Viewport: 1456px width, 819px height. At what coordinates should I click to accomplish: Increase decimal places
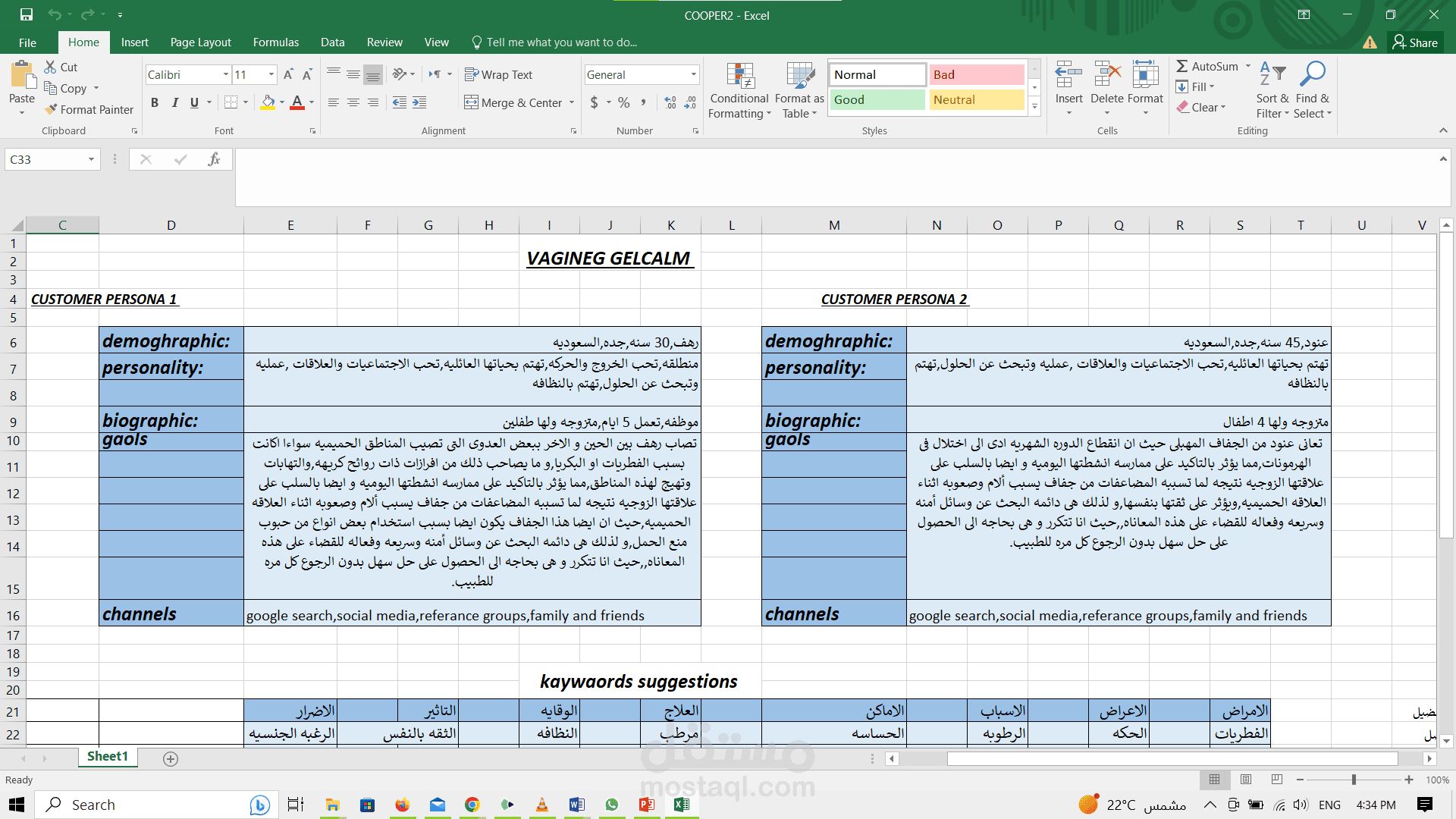point(670,102)
